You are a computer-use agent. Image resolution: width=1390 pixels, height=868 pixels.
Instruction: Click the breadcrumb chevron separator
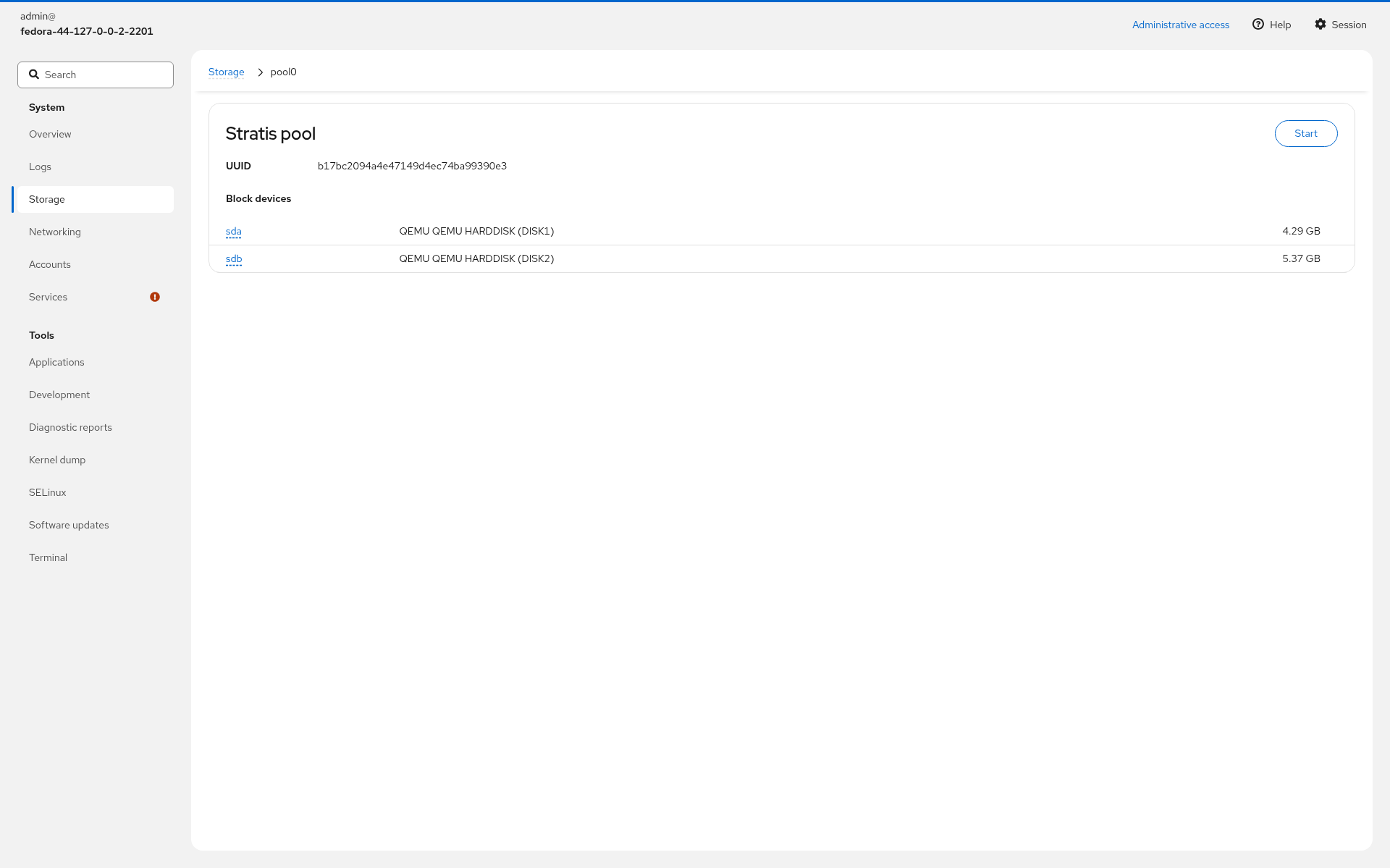(x=260, y=72)
